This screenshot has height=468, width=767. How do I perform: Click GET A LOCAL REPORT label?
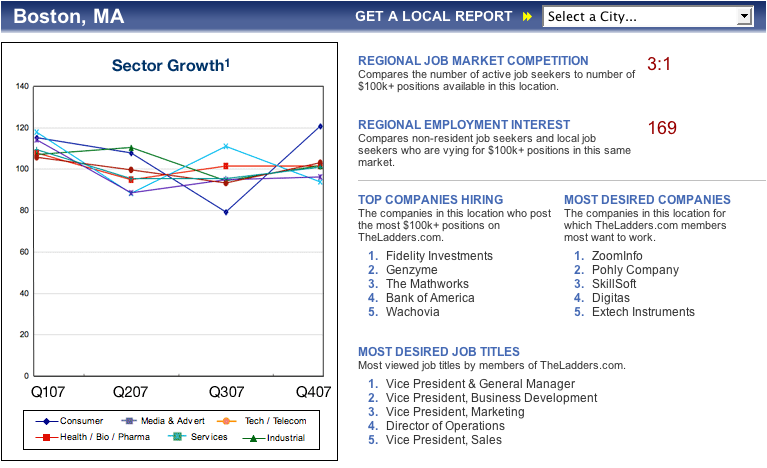(x=433, y=16)
